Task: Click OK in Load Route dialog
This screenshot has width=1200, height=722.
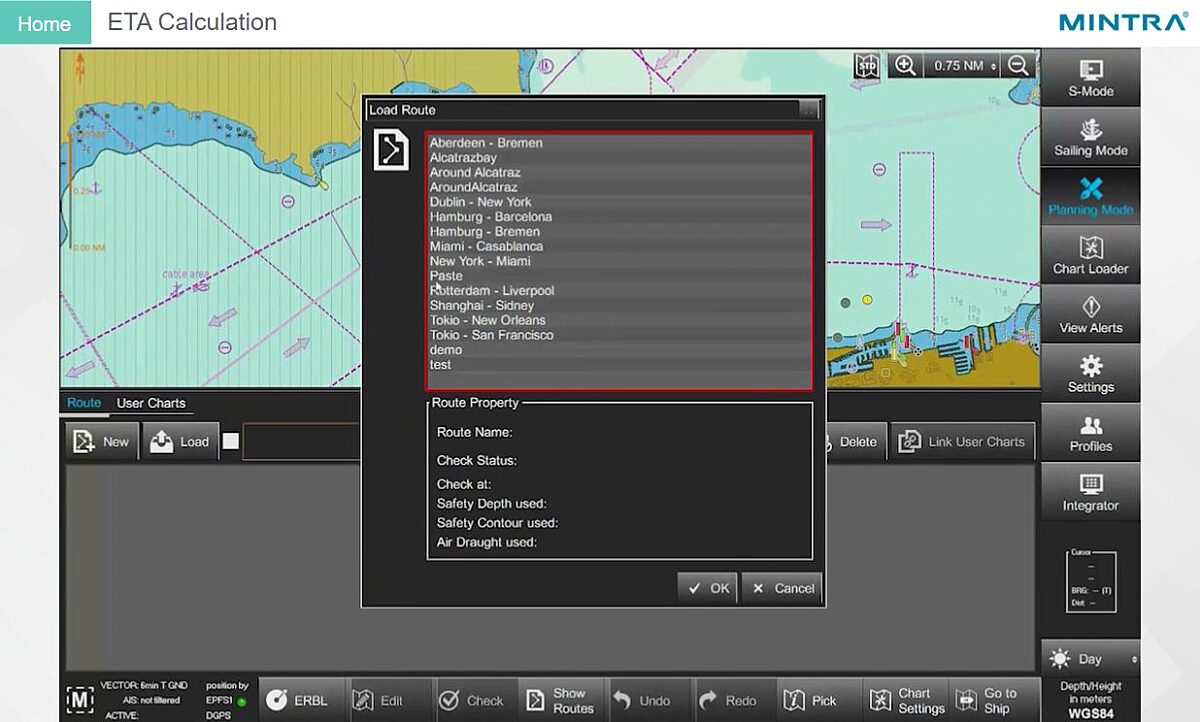Action: click(707, 588)
